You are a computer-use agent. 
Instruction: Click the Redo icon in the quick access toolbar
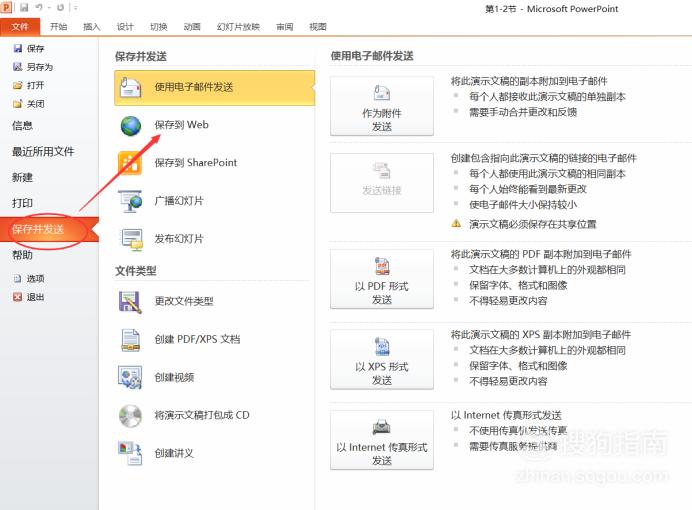(x=60, y=8)
